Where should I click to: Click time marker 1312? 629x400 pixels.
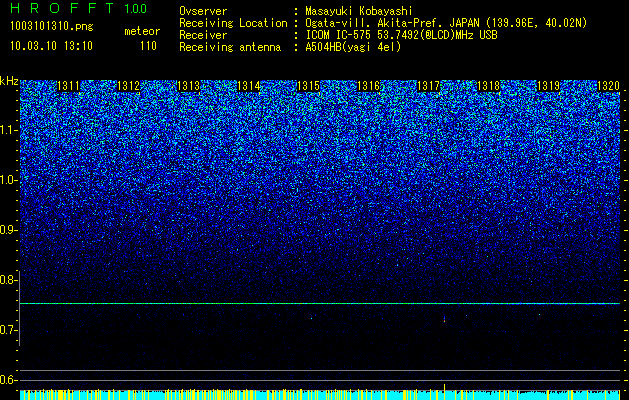click(x=128, y=86)
